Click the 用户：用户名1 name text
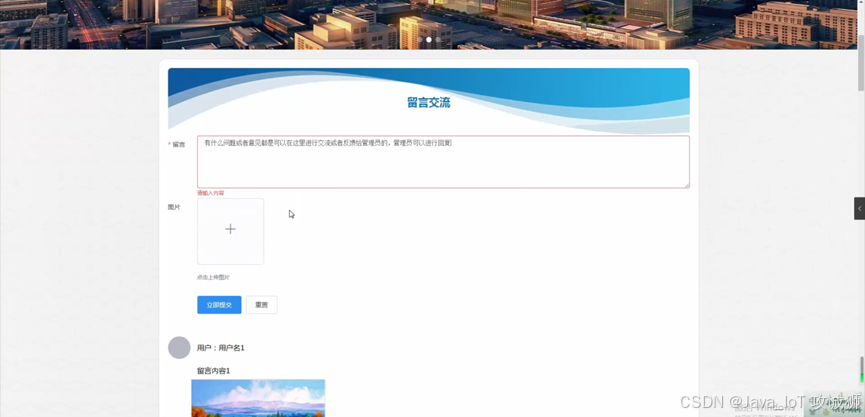 click(221, 348)
